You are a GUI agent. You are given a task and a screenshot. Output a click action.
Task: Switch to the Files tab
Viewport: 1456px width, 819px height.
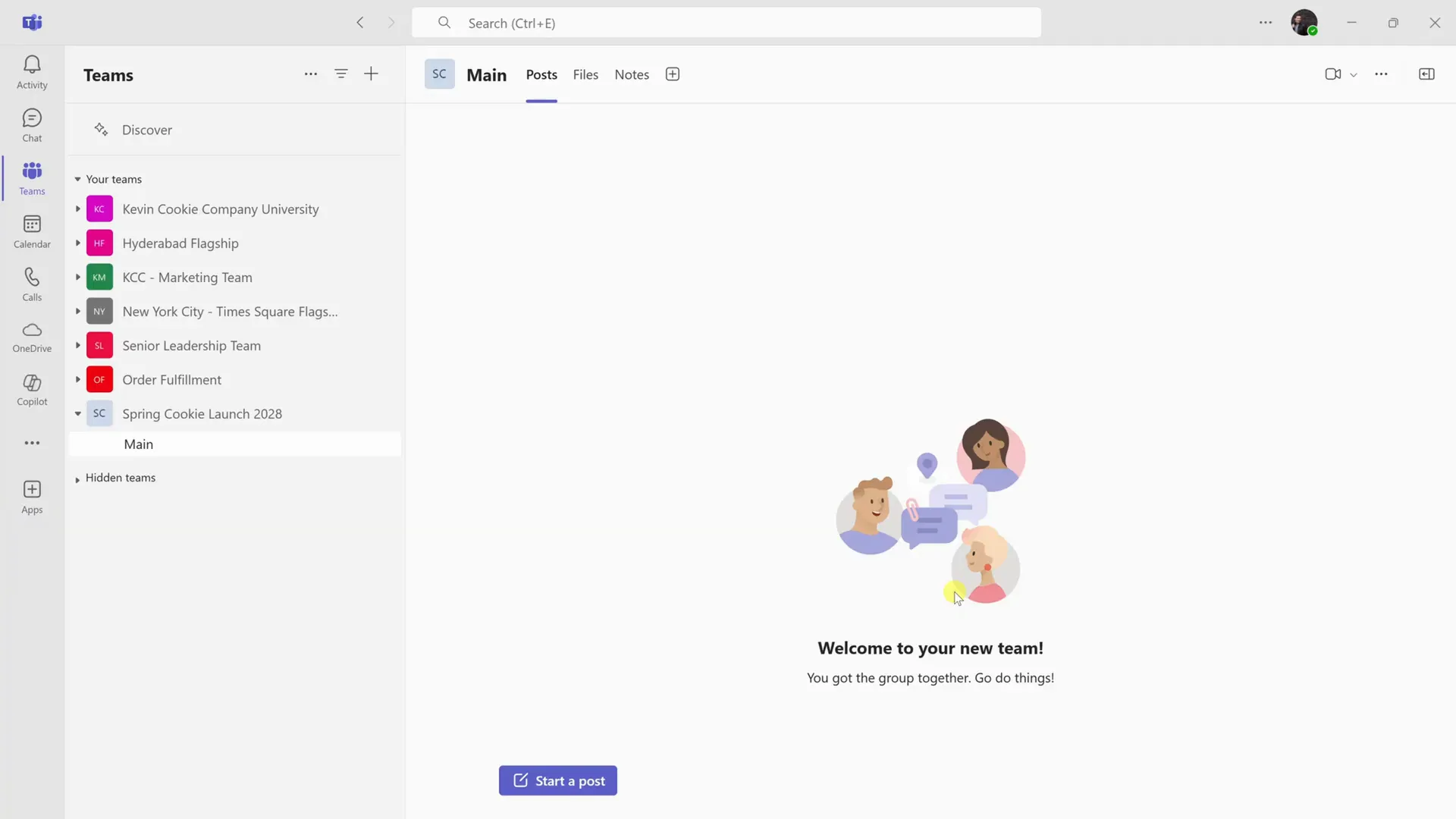585,74
